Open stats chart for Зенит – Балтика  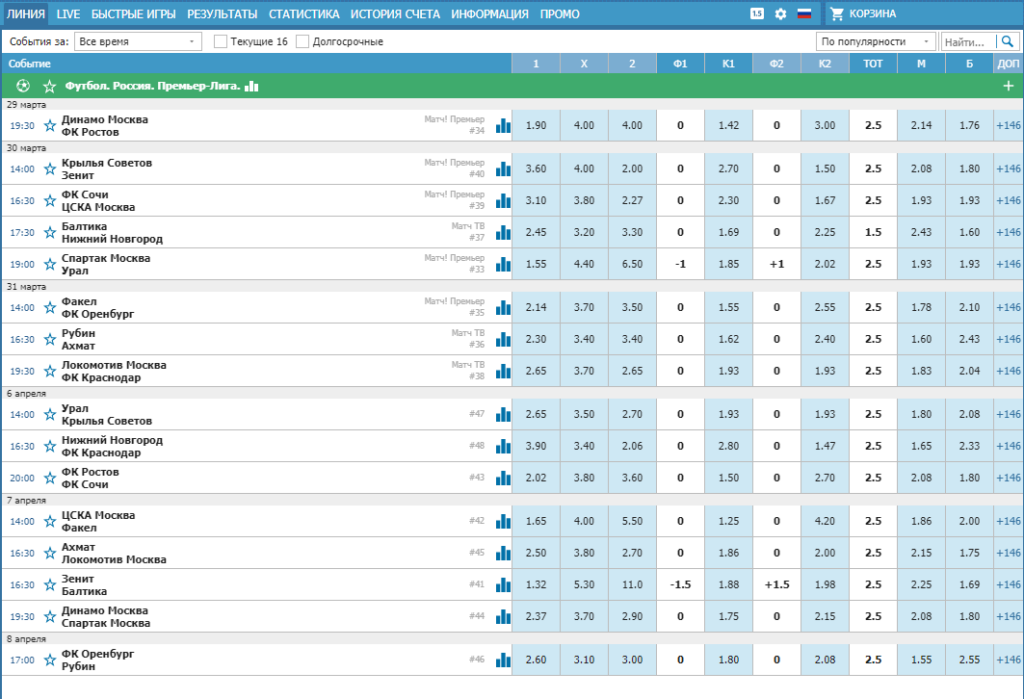point(503,585)
